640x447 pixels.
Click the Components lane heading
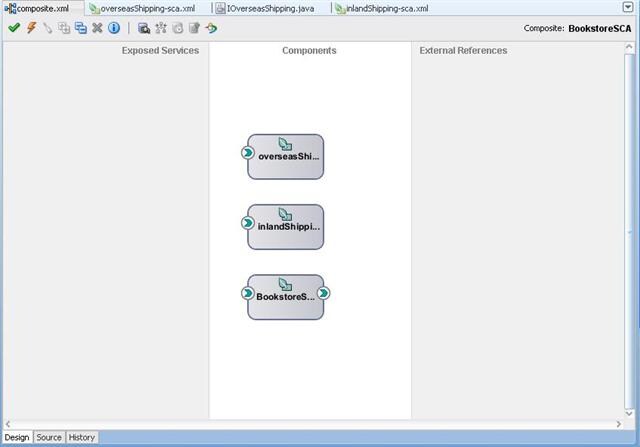tap(309, 51)
